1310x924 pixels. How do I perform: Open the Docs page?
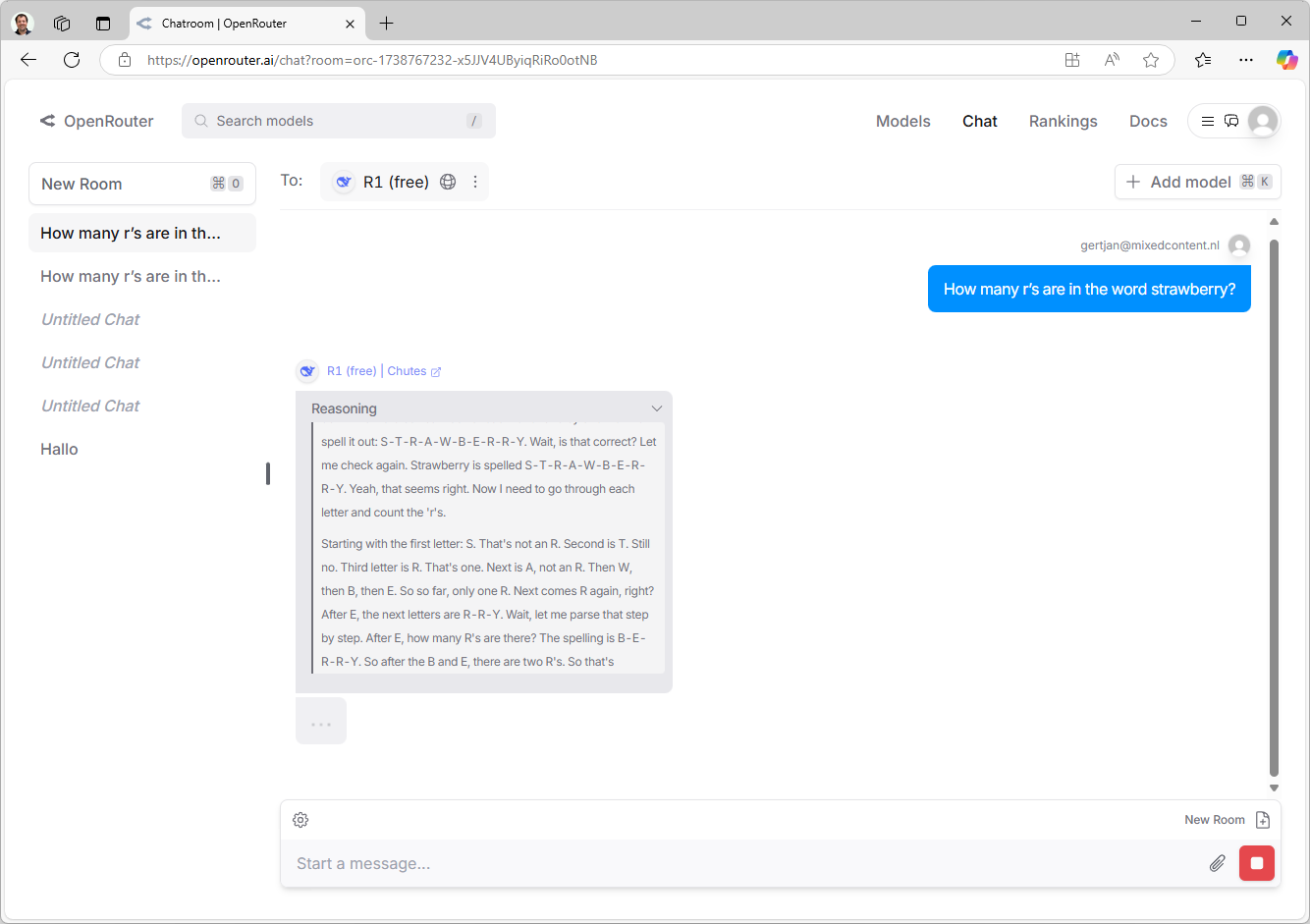tap(1148, 121)
